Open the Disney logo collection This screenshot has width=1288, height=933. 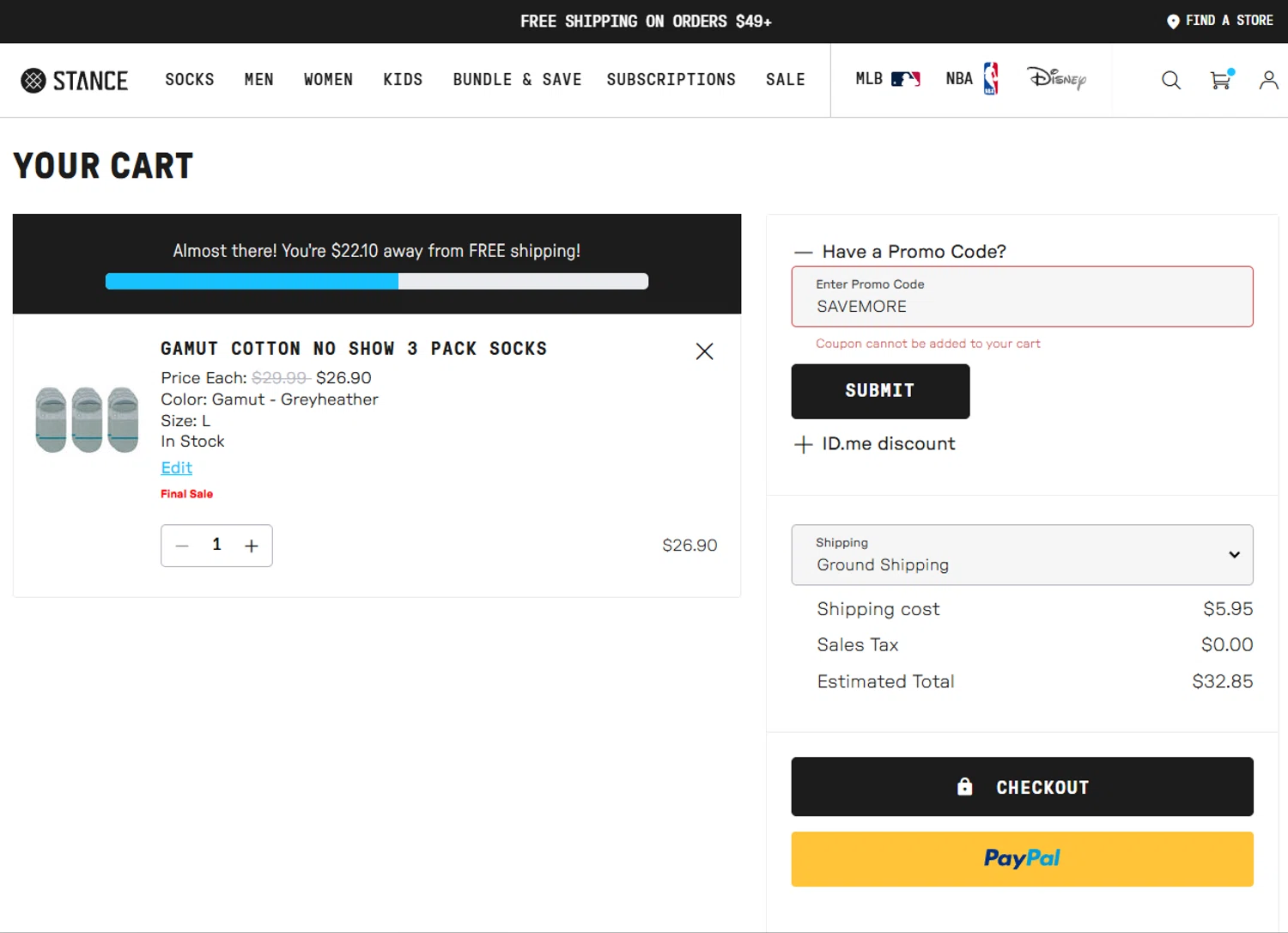(x=1057, y=79)
